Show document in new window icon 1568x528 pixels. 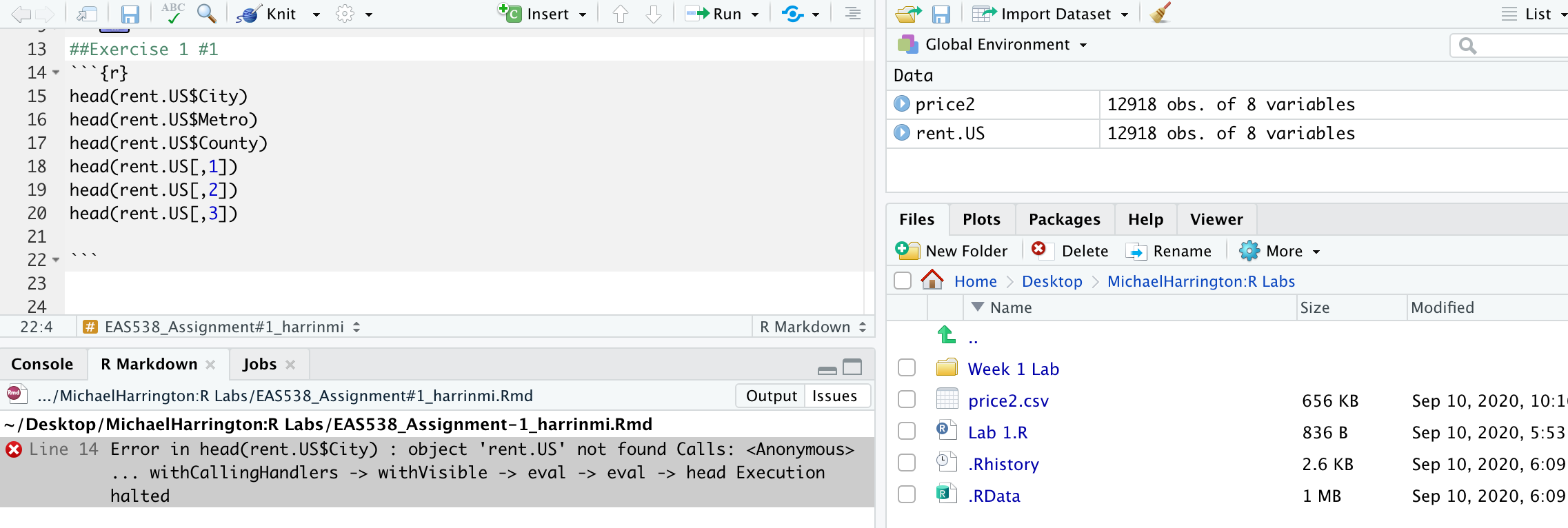point(87,14)
